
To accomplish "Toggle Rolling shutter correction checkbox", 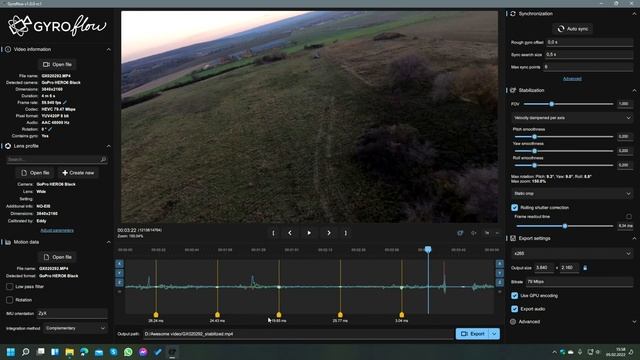I will tap(515, 207).
